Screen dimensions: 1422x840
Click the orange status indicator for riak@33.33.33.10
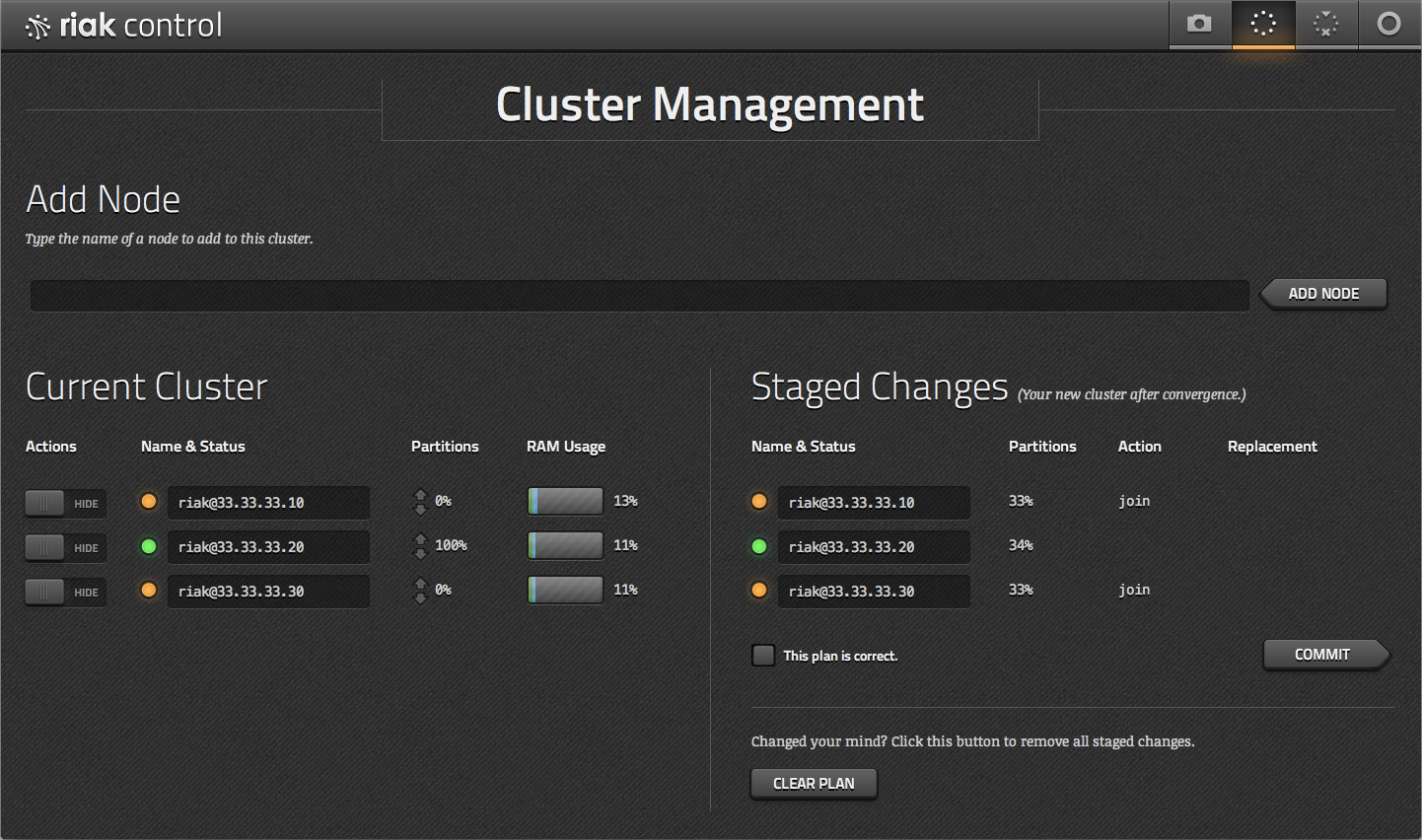(148, 502)
